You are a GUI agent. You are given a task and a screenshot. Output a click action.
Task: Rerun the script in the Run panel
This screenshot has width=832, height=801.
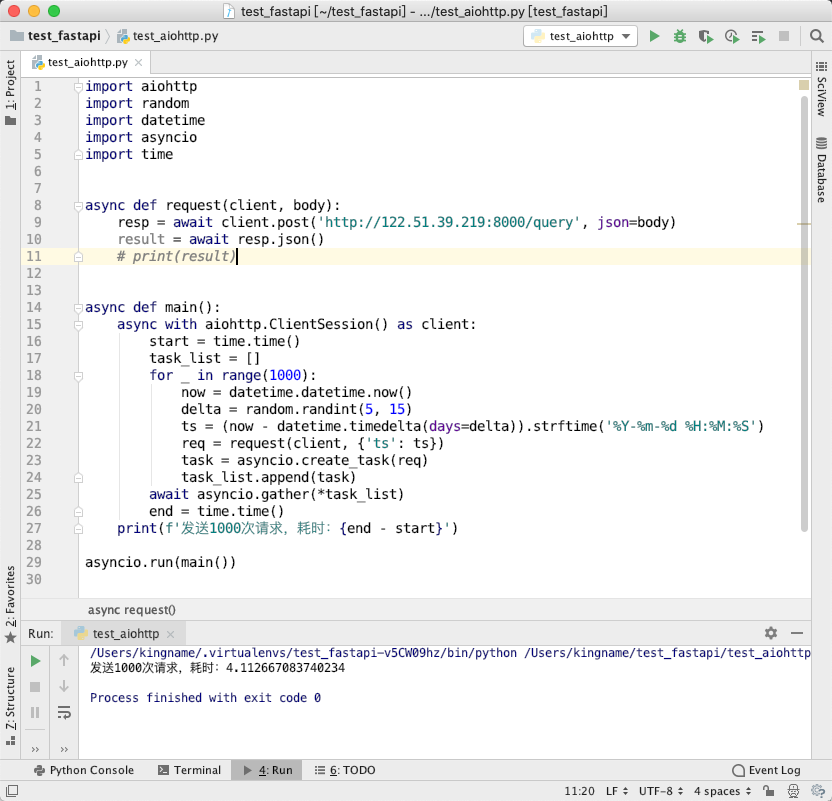(x=35, y=661)
